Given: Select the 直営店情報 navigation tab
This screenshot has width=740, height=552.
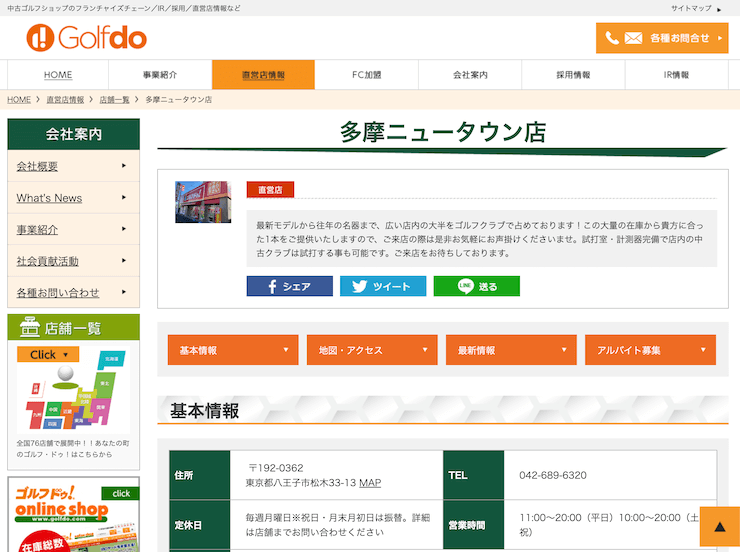Looking at the screenshot, I should coord(263,75).
